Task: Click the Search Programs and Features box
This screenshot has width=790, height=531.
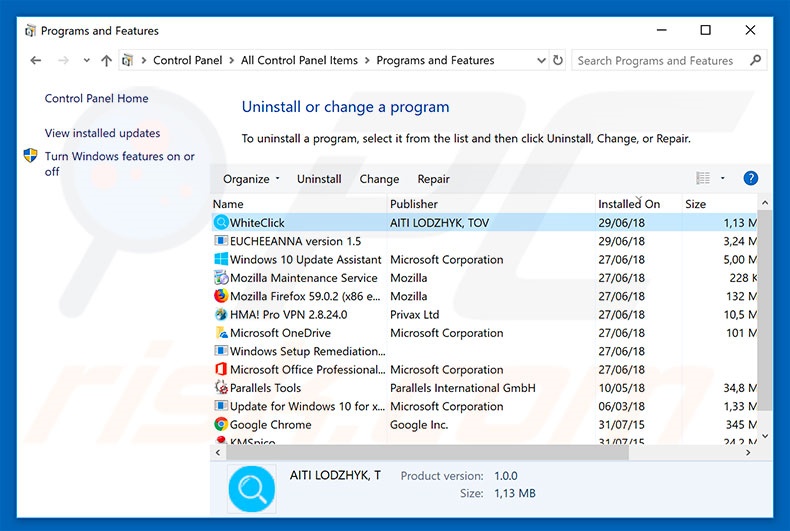Action: (x=655, y=61)
